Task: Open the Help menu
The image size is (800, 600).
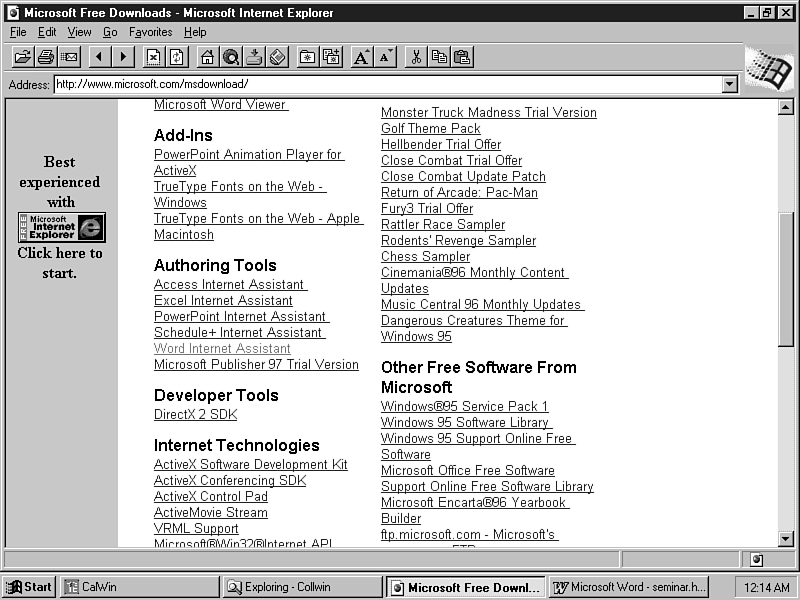Action: point(195,32)
